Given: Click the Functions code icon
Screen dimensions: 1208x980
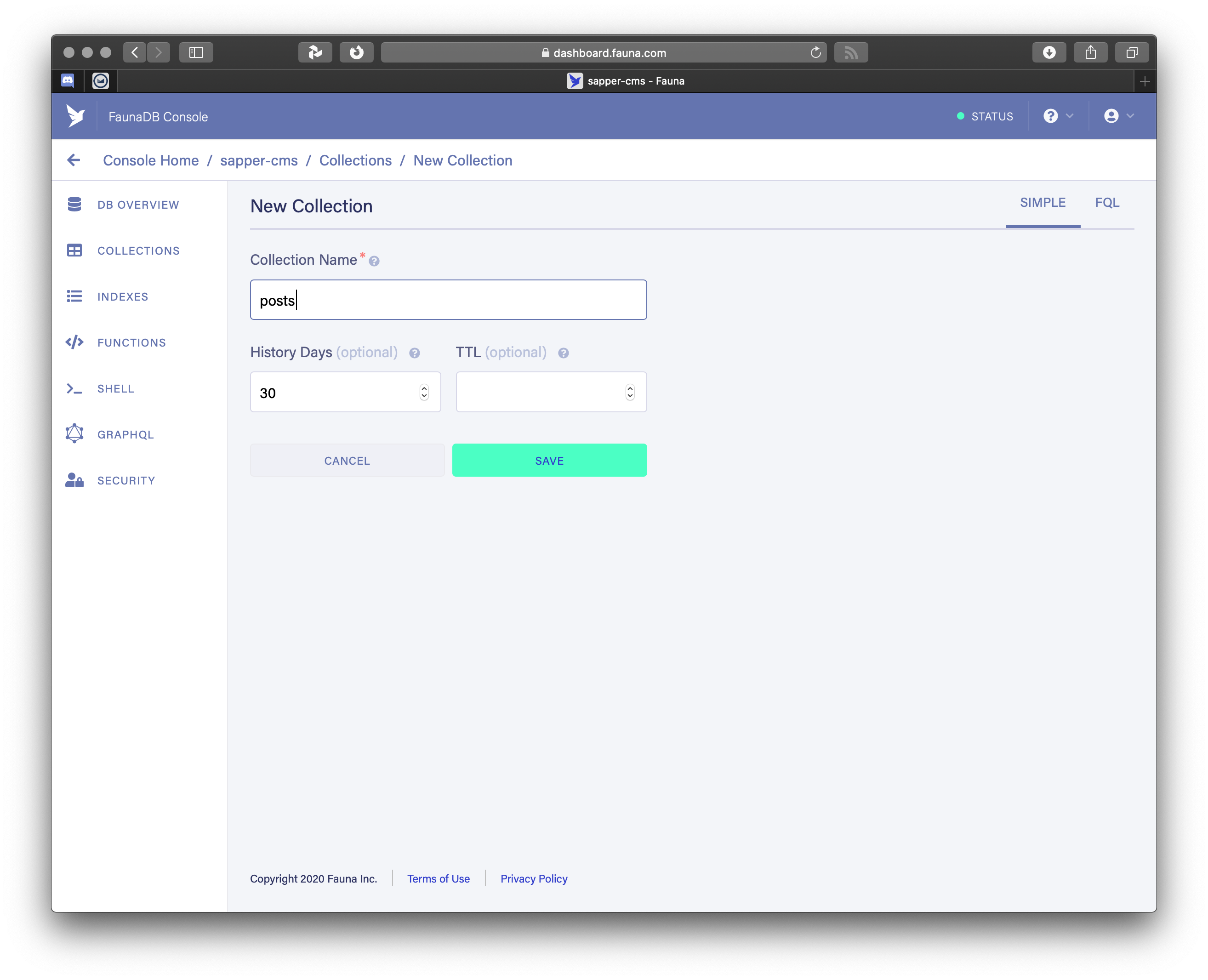Looking at the screenshot, I should coord(74,342).
